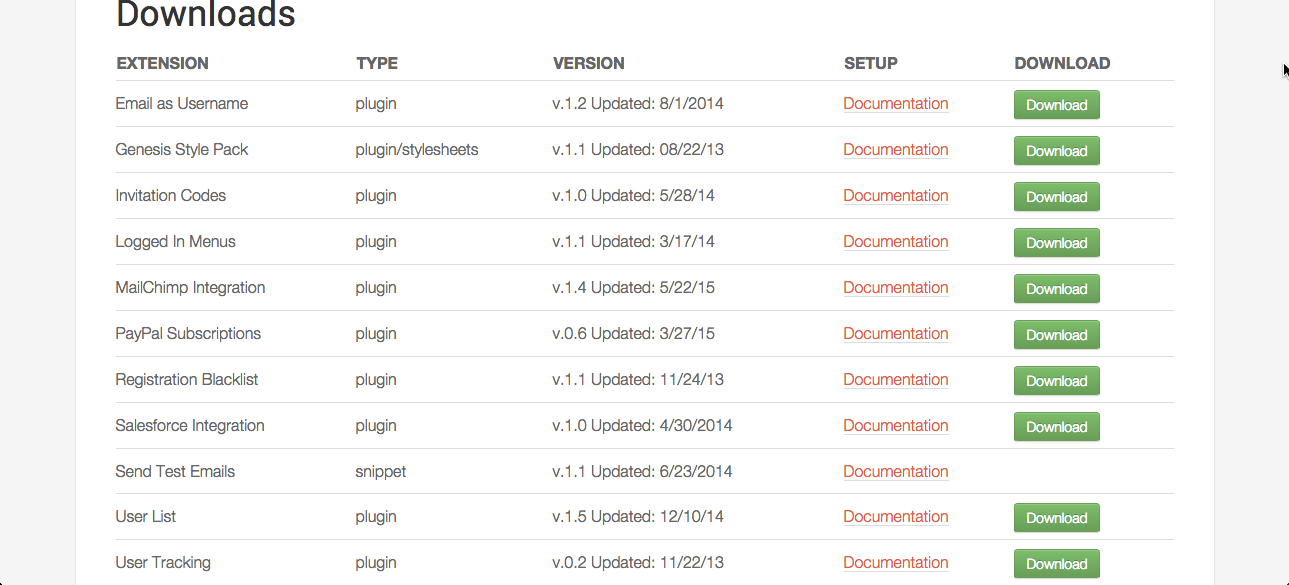Screen dimensions: 1289x585
Task: Open Genesis Style Pack Documentation link
Action: (895, 150)
